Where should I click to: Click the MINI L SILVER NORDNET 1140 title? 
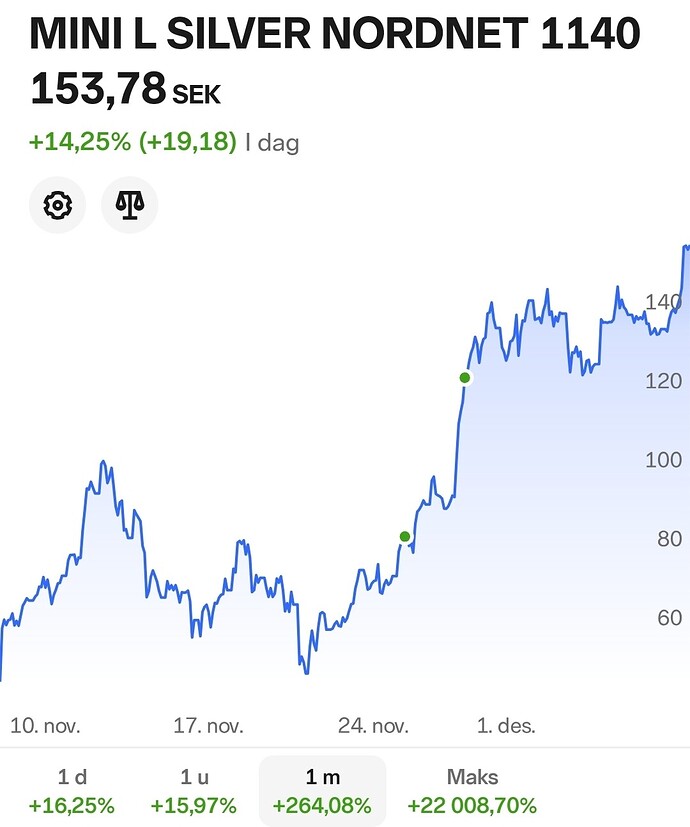(x=335, y=35)
